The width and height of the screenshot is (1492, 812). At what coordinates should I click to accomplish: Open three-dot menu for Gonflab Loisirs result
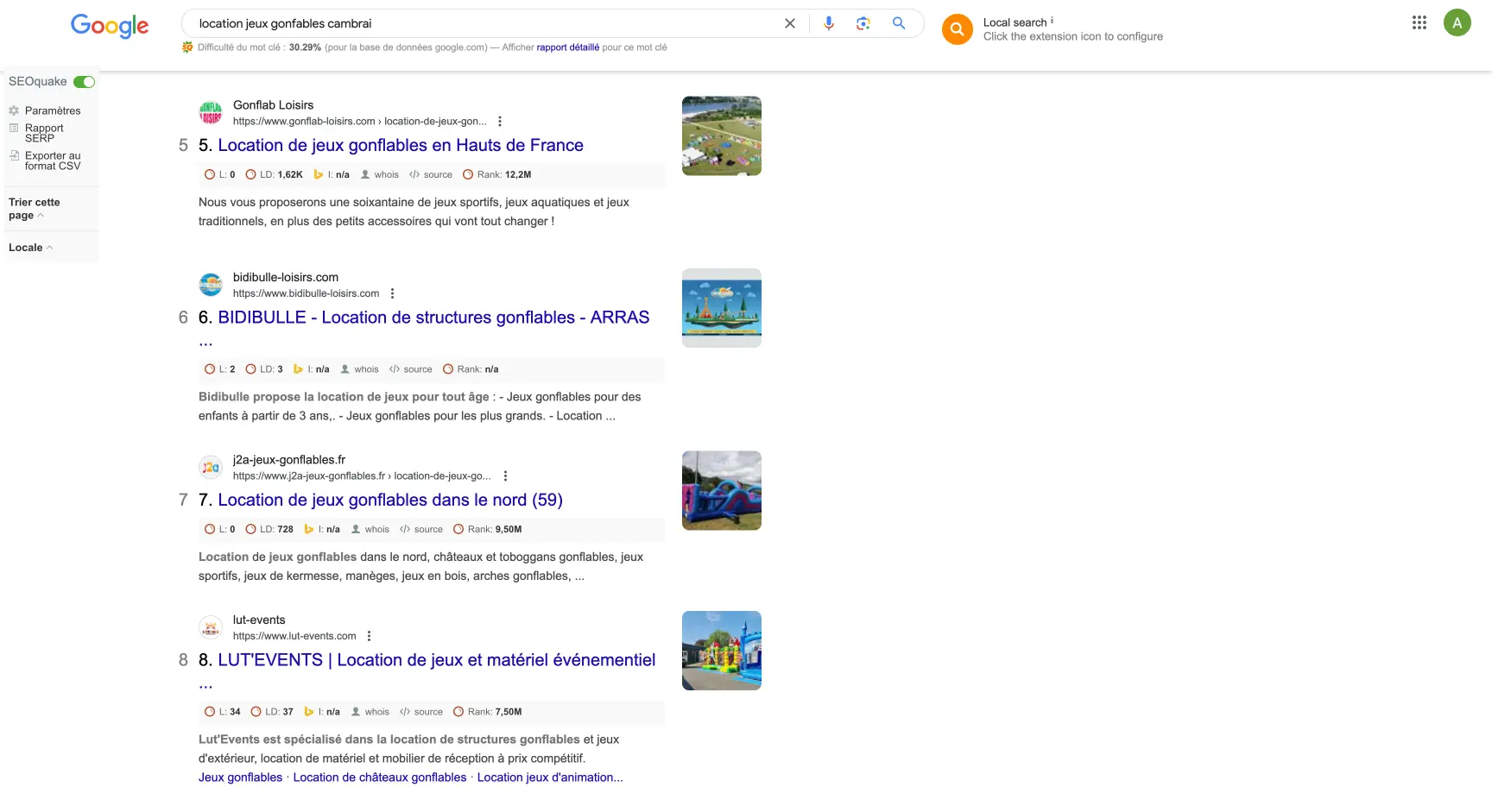click(500, 122)
